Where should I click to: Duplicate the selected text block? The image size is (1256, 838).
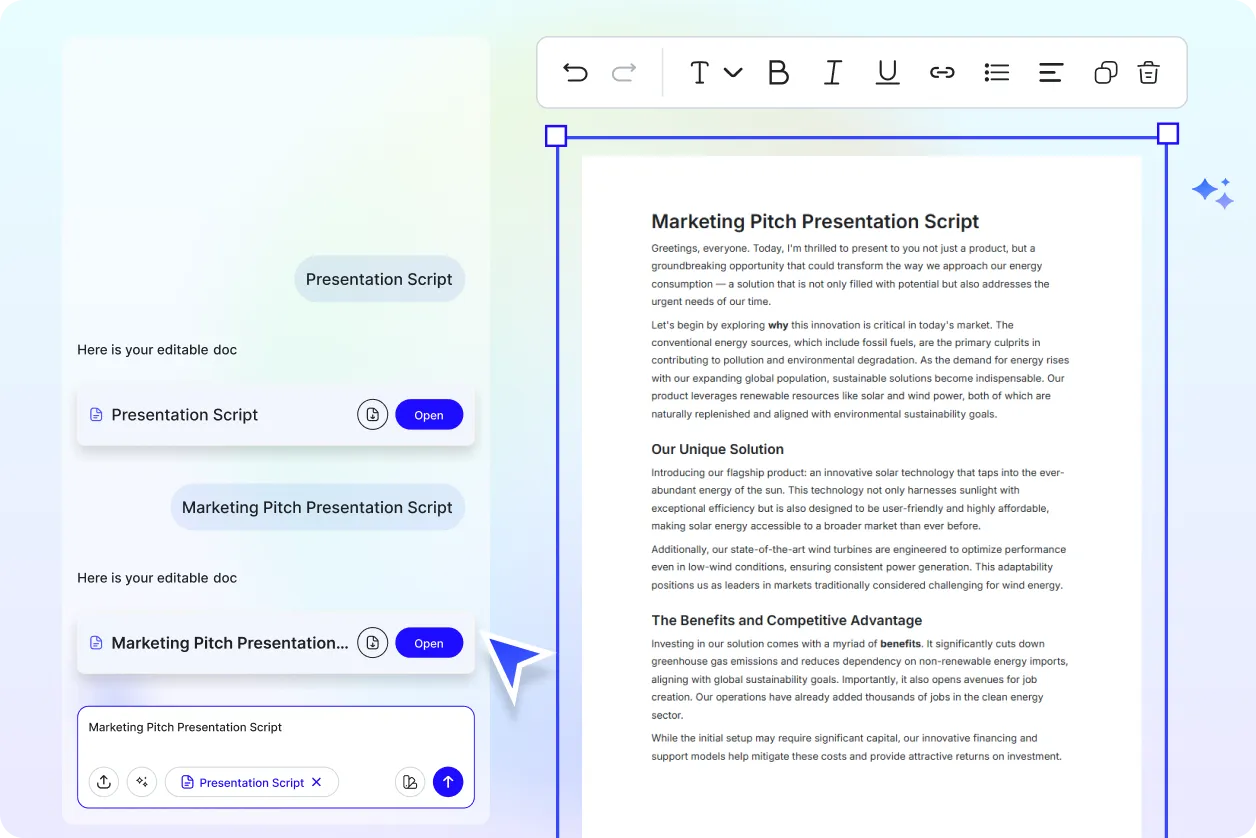point(1105,72)
